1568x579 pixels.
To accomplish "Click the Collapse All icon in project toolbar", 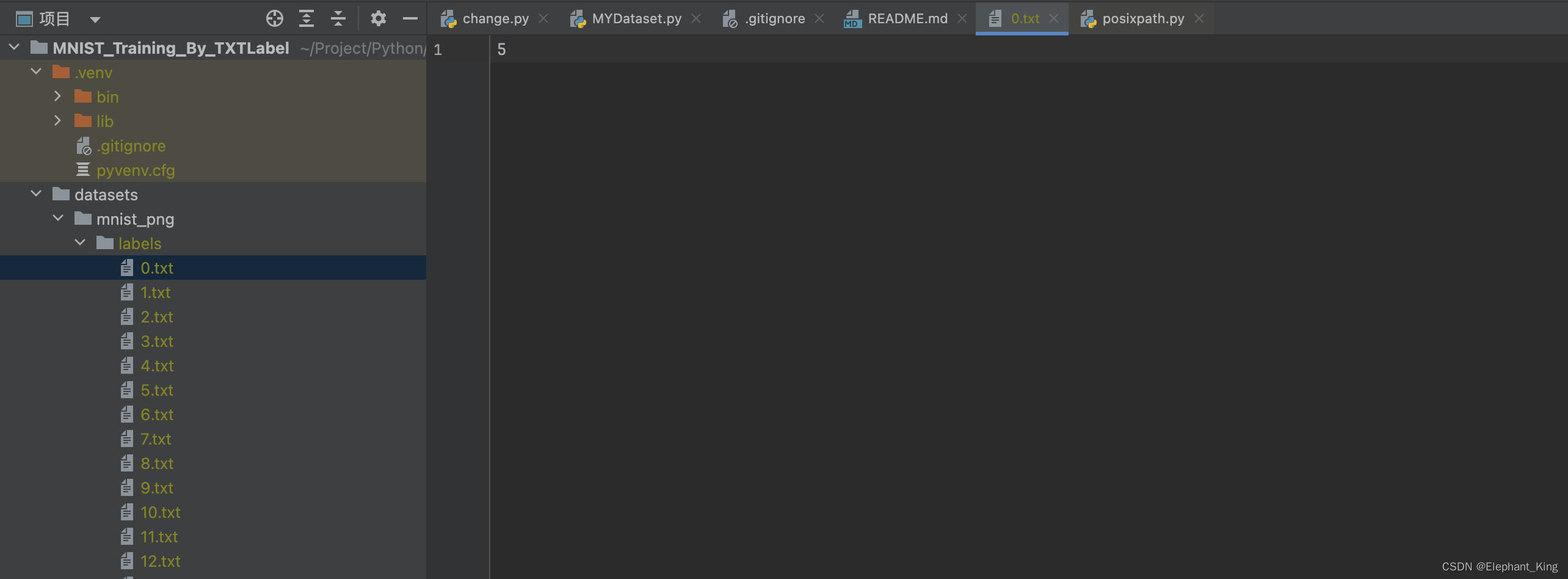I will pos(338,19).
